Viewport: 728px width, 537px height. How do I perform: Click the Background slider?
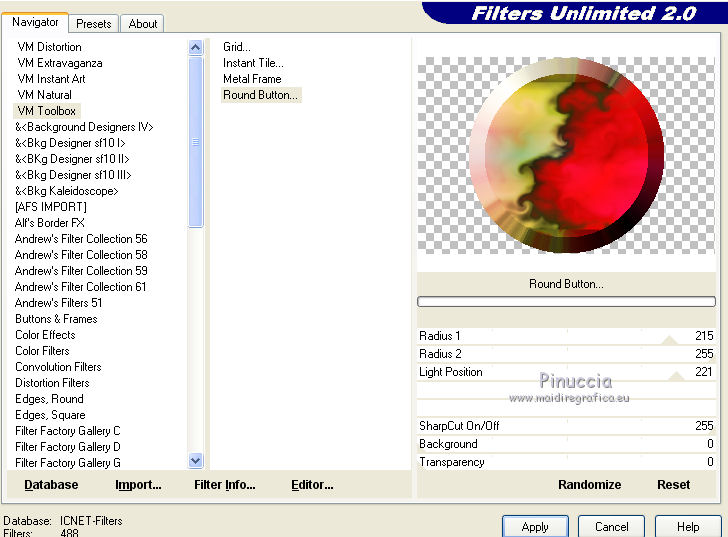[566, 444]
